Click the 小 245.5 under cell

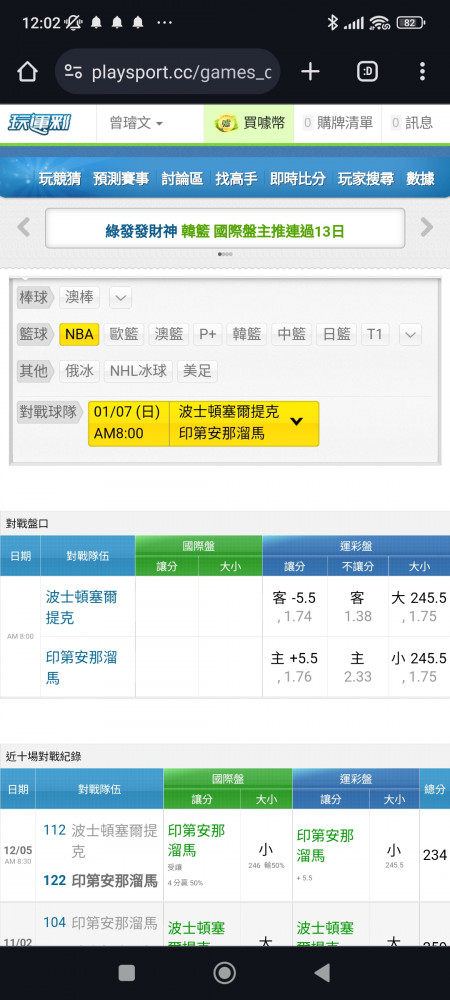pyautogui.click(x=419, y=666)
